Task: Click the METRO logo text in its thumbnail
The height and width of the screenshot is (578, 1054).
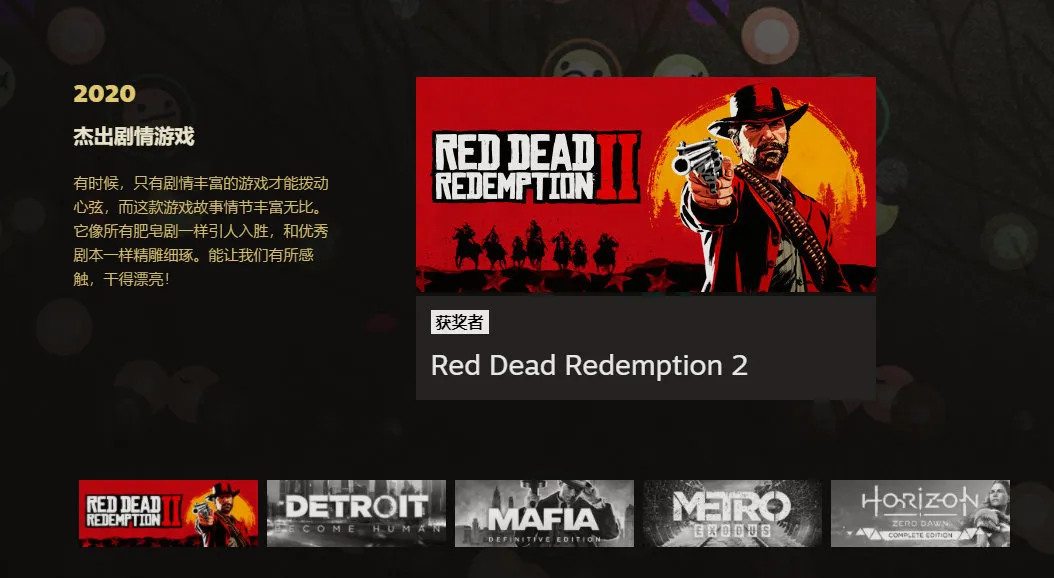Action: tap(732, 506)
